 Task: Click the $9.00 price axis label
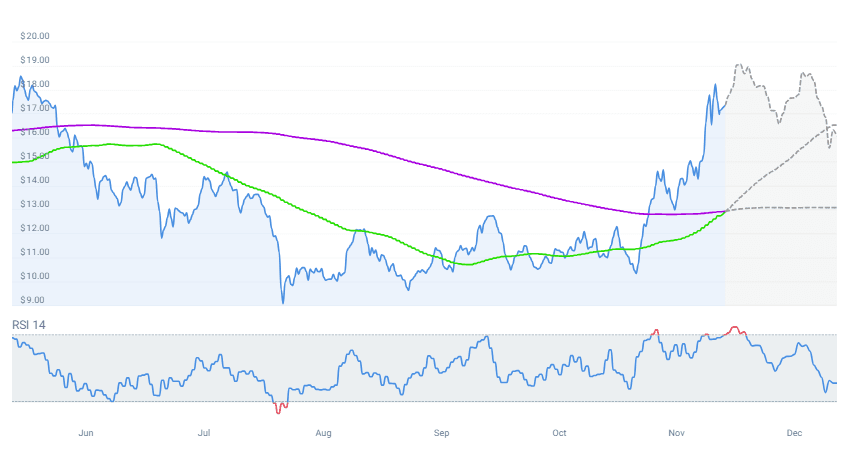tap(33, 299)
